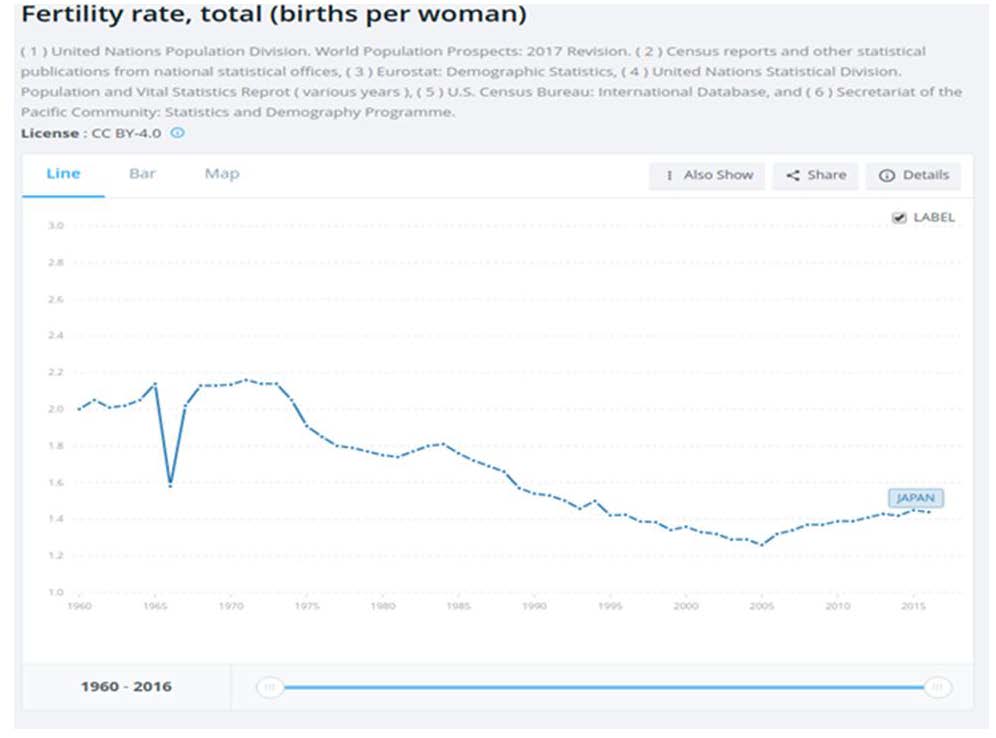This screenshot has width=996, height=738.
Task: Switch to the Line chart tab
Action: pos(63,174)
